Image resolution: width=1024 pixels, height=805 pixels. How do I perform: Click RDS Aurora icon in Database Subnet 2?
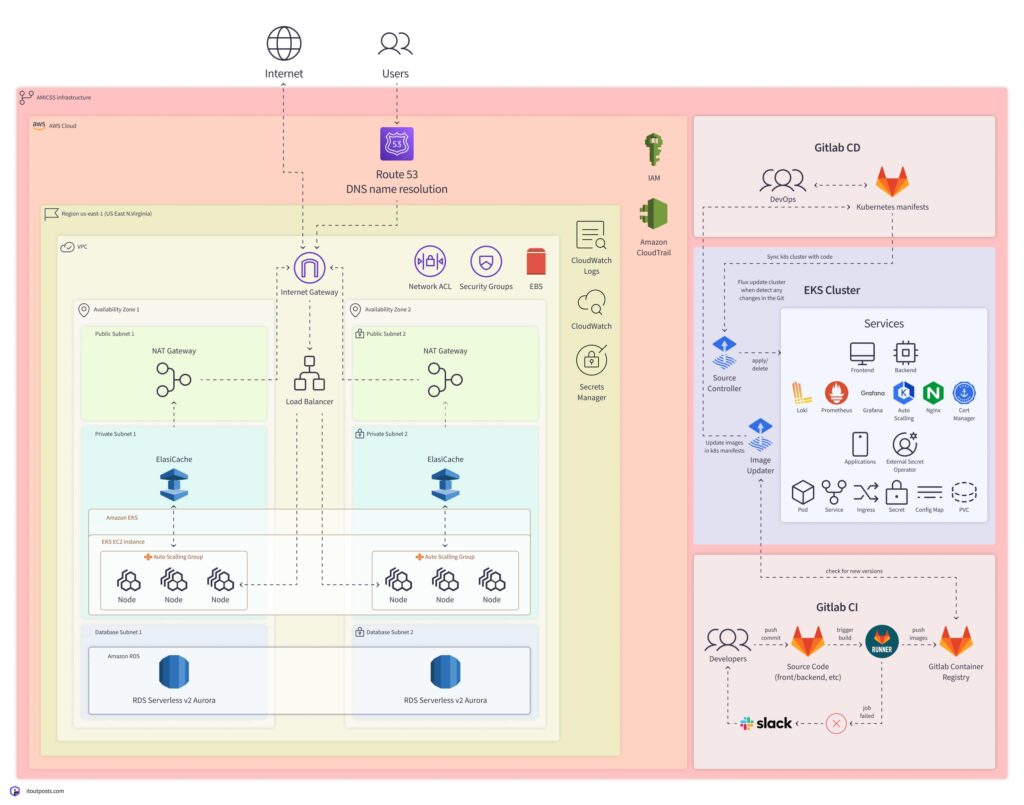tap(445, 672)
